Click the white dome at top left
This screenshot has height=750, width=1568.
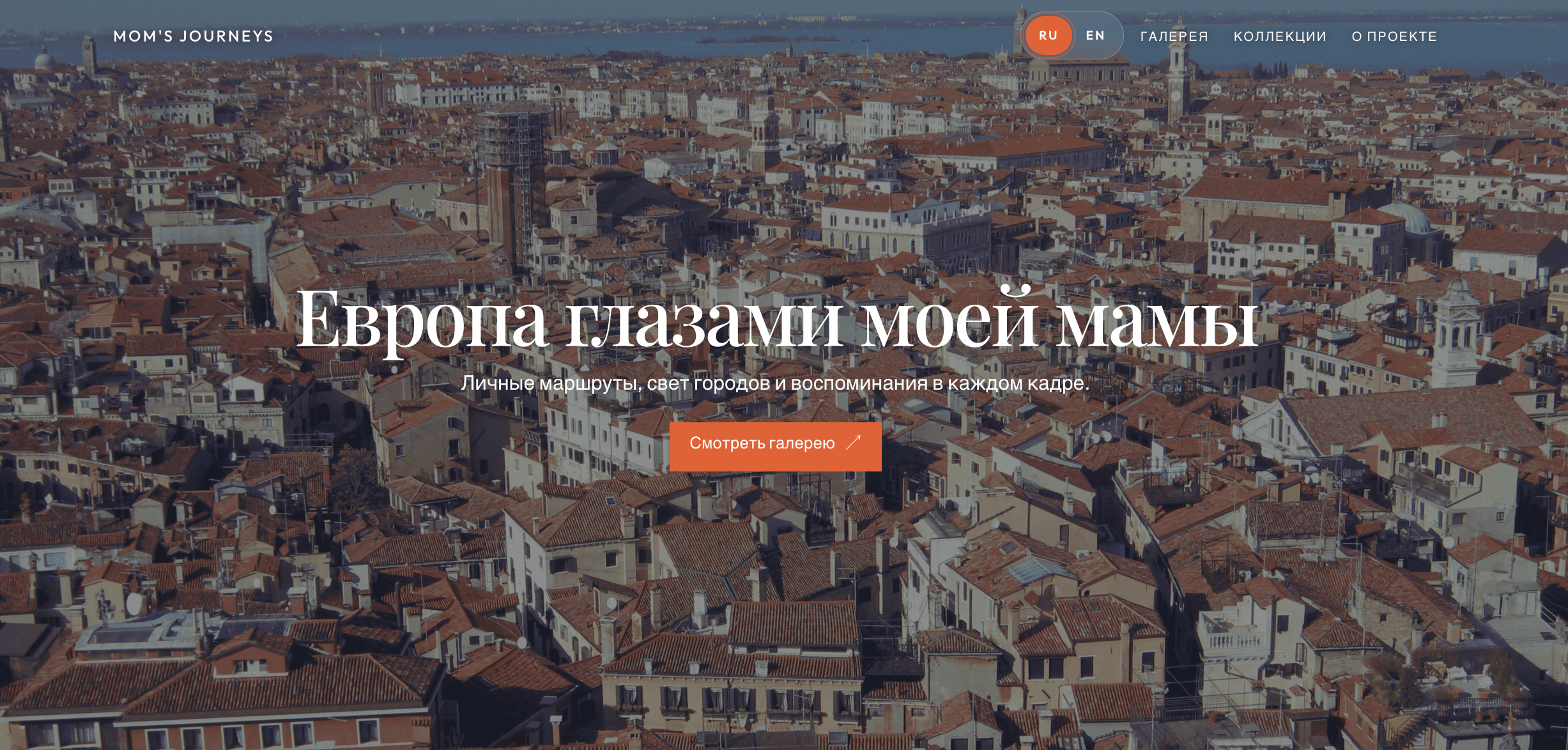(43, 59)
